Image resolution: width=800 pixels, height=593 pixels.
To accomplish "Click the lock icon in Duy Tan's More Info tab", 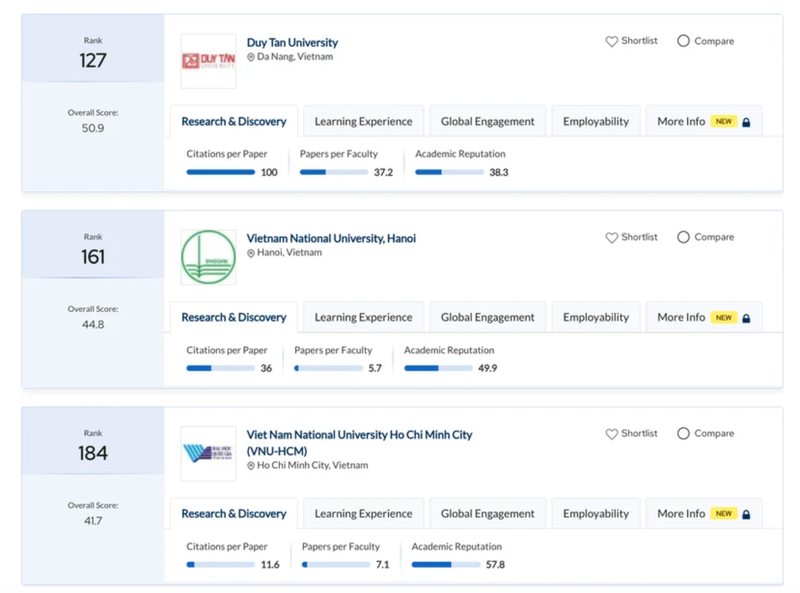I will 746,122.
